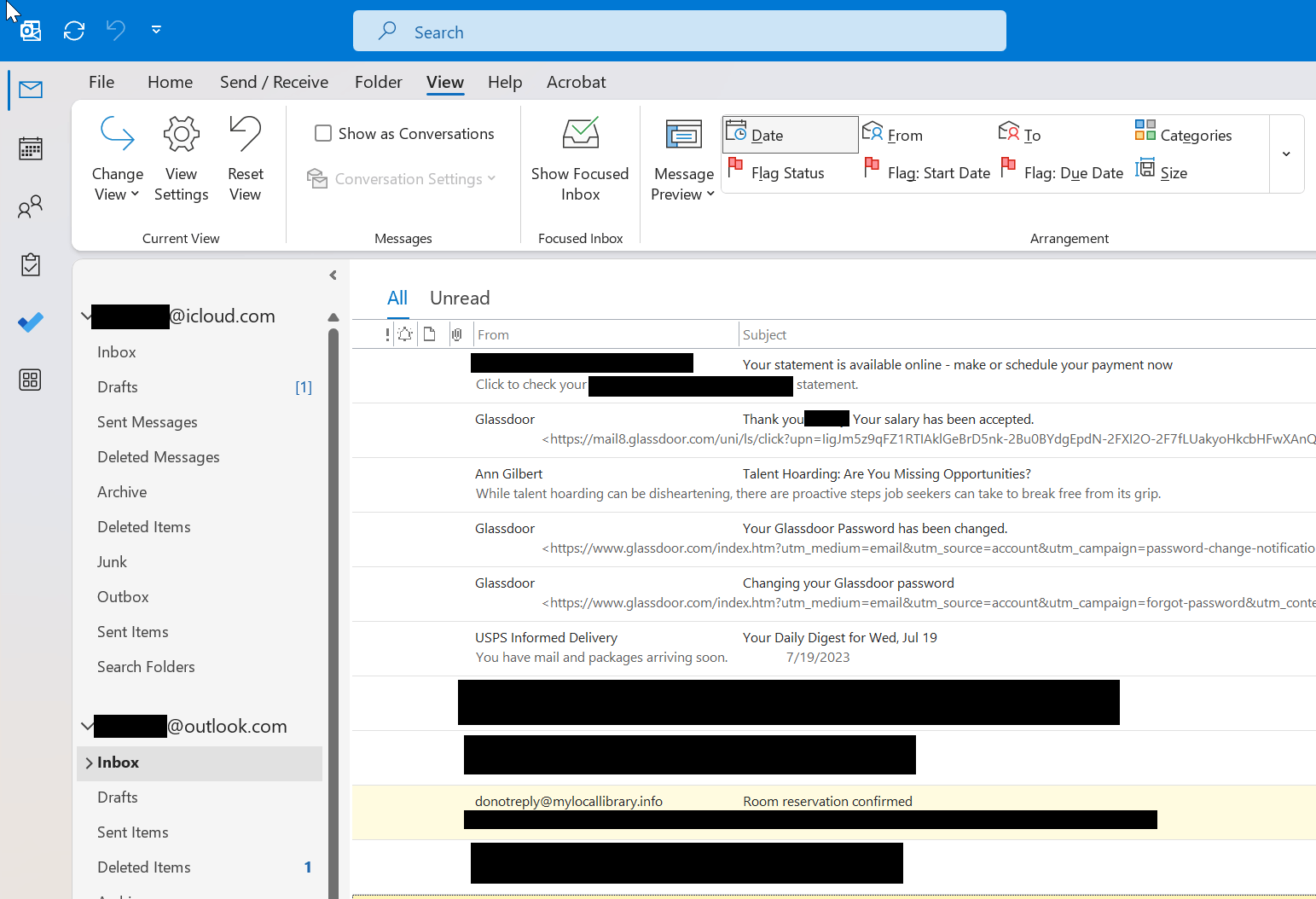Open Conversation Settings dropdown
Image resolution: width=1316 pixels, height=899 pixels.
point(402,179)
